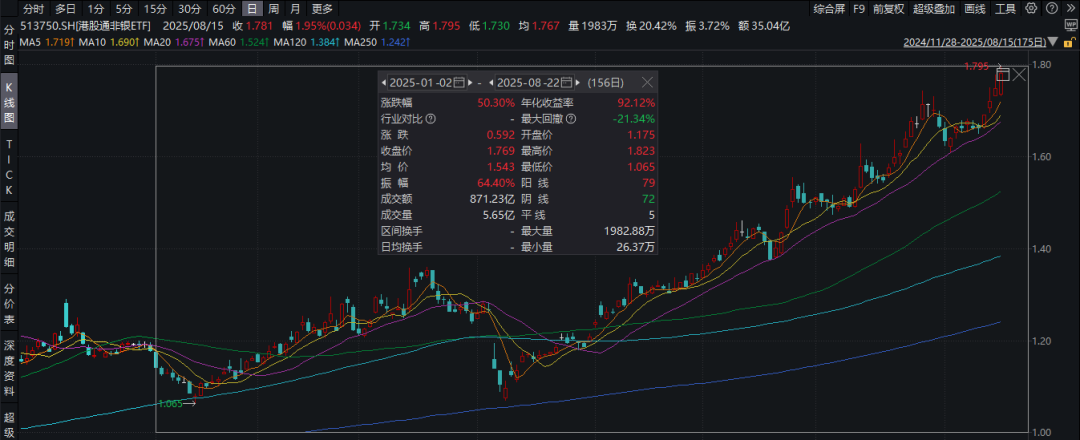Step start date forward one day

(470, 83)
